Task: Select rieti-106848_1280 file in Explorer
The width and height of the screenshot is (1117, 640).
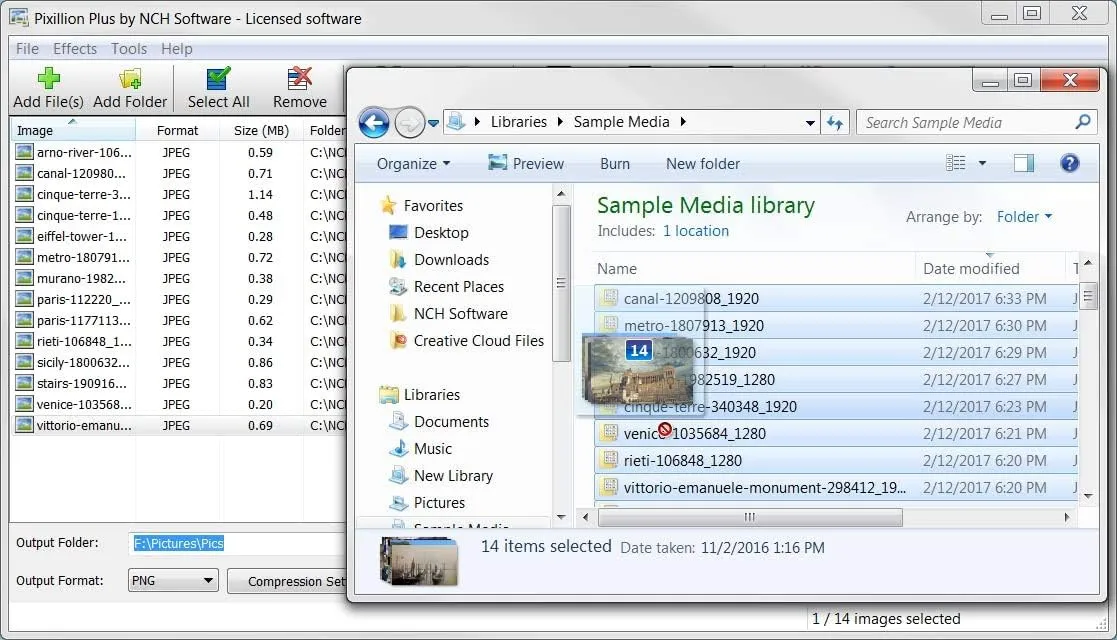Action: [836, 460]
